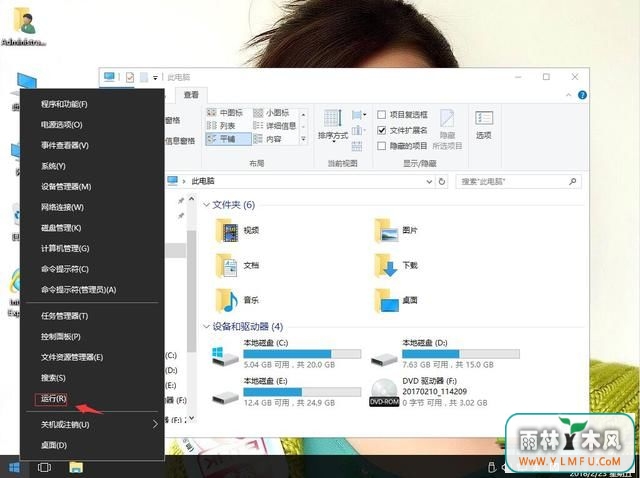Select the 音乐 folder
The height and width of the screenshot is (478, 640).
[237, 300]
